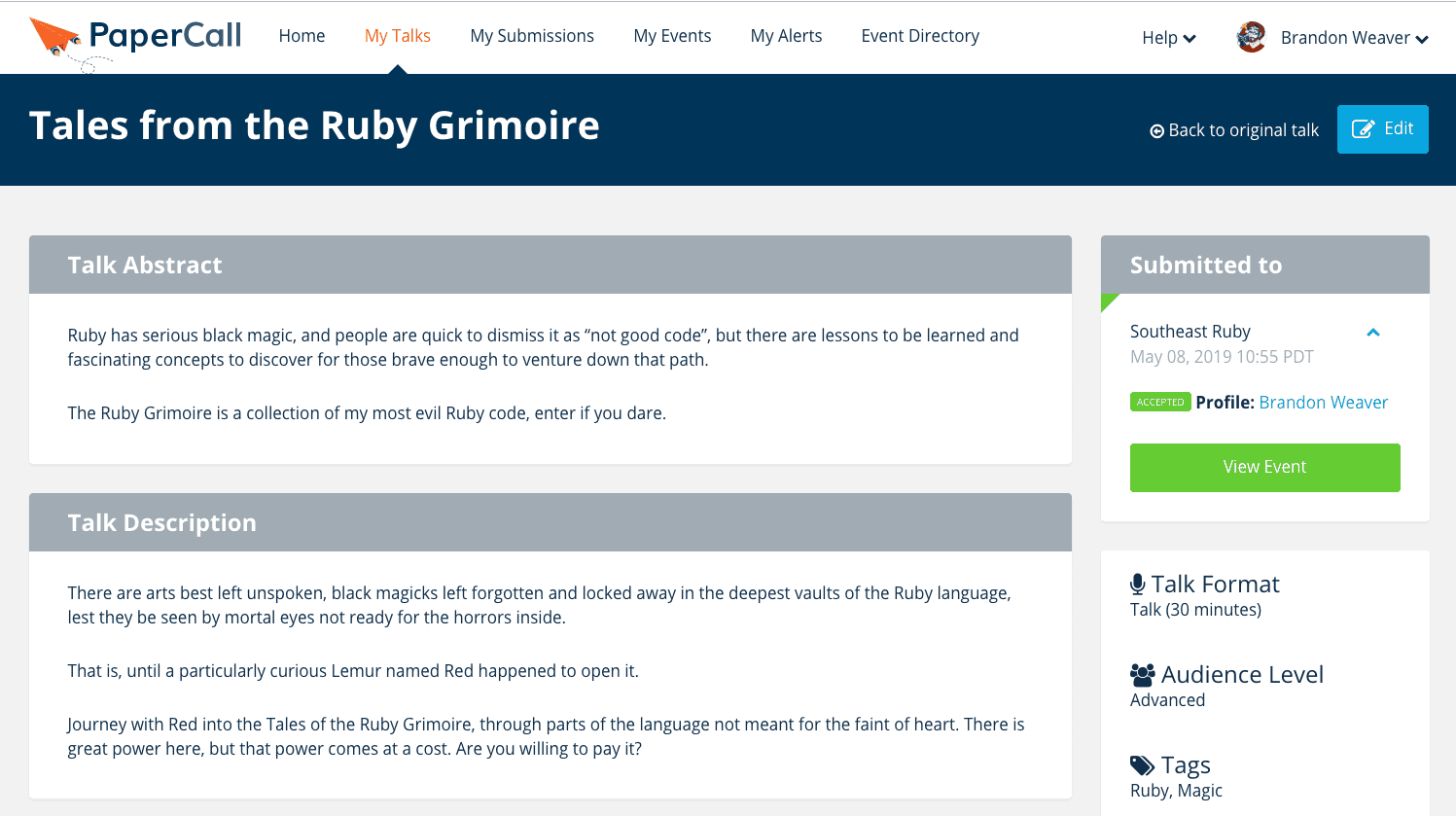Select the Advanced audience level value
This screenshot has height=816, width=1456.
[1167, 700]
